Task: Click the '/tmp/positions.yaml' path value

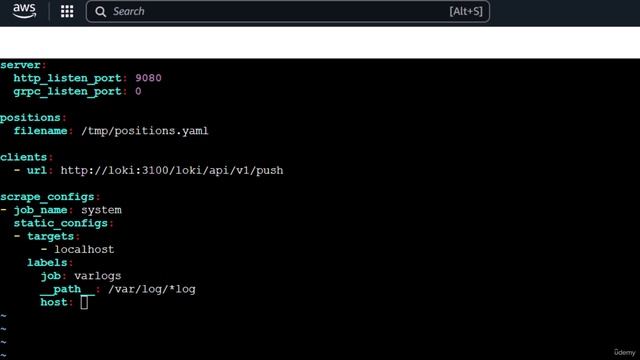Action: 145,131
